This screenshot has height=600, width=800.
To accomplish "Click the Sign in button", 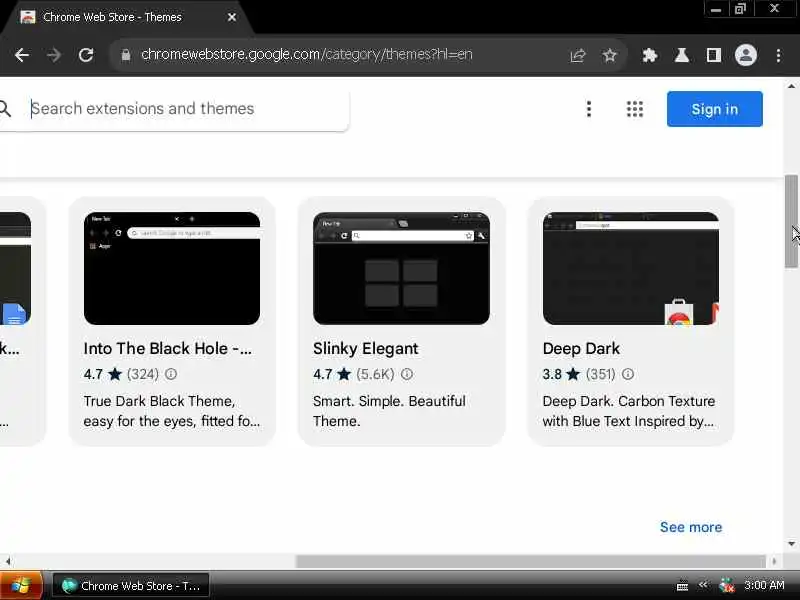I will 714,109.
